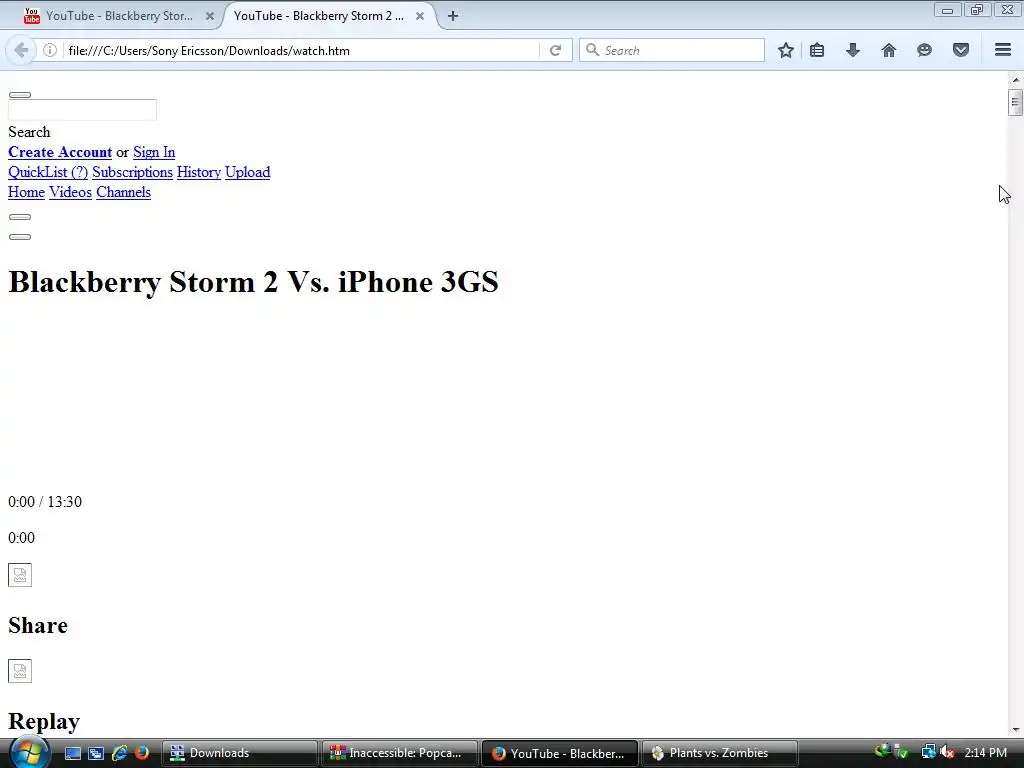Viewport: 1024px width, 768px height.
Task: Bookmark this page with the star icon
Action: (x=786, y=50)
